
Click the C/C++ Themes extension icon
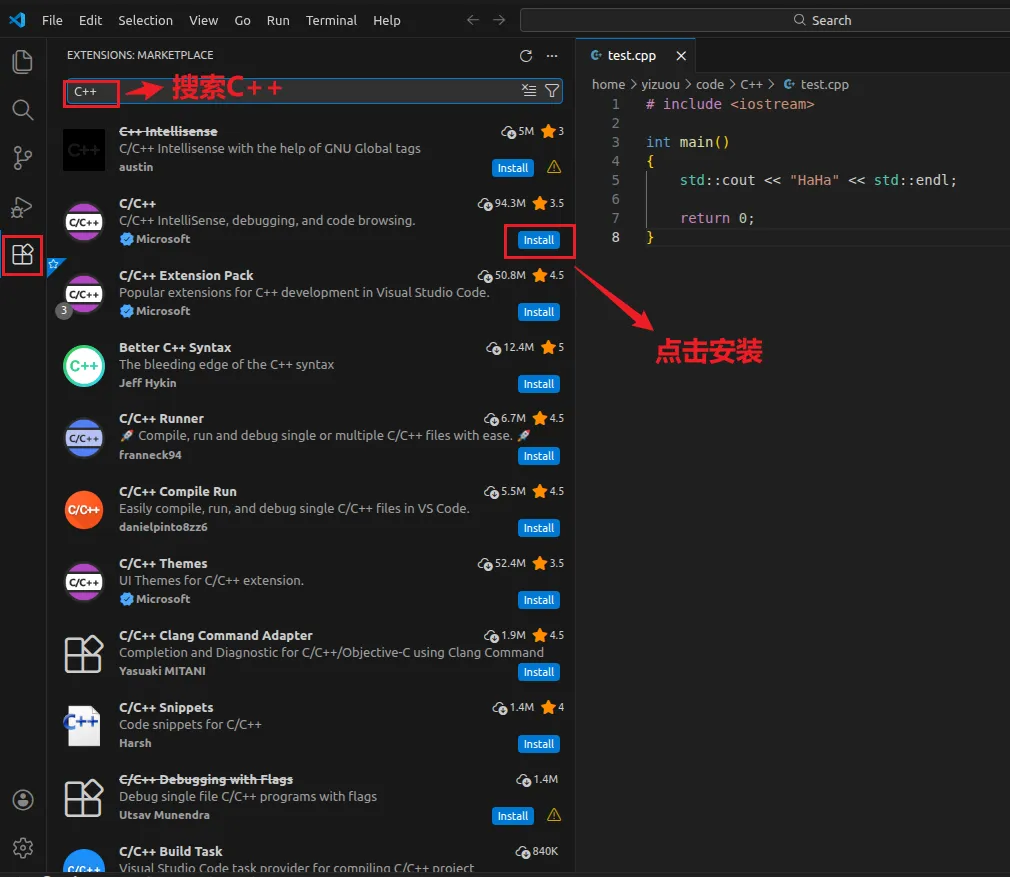pyautogui.click(x=84, y=582)
